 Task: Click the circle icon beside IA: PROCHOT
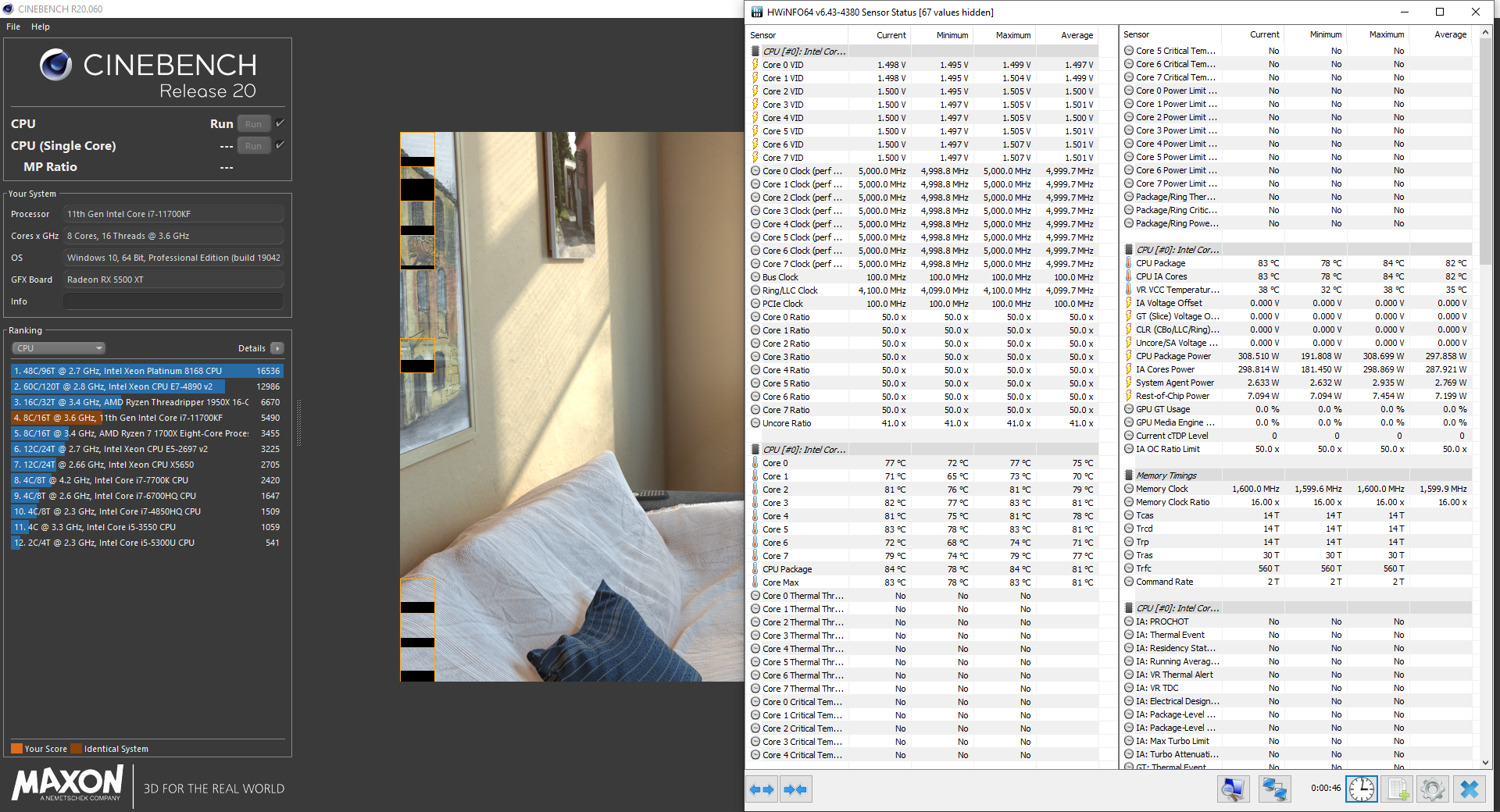[1129, 621]
